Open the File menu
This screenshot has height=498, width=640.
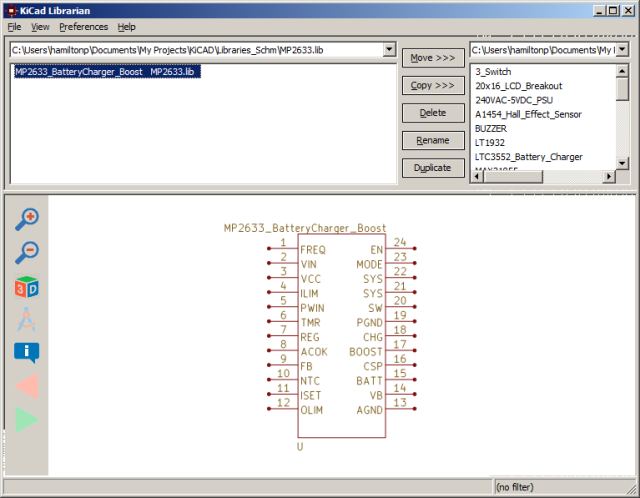click(14, 27)
